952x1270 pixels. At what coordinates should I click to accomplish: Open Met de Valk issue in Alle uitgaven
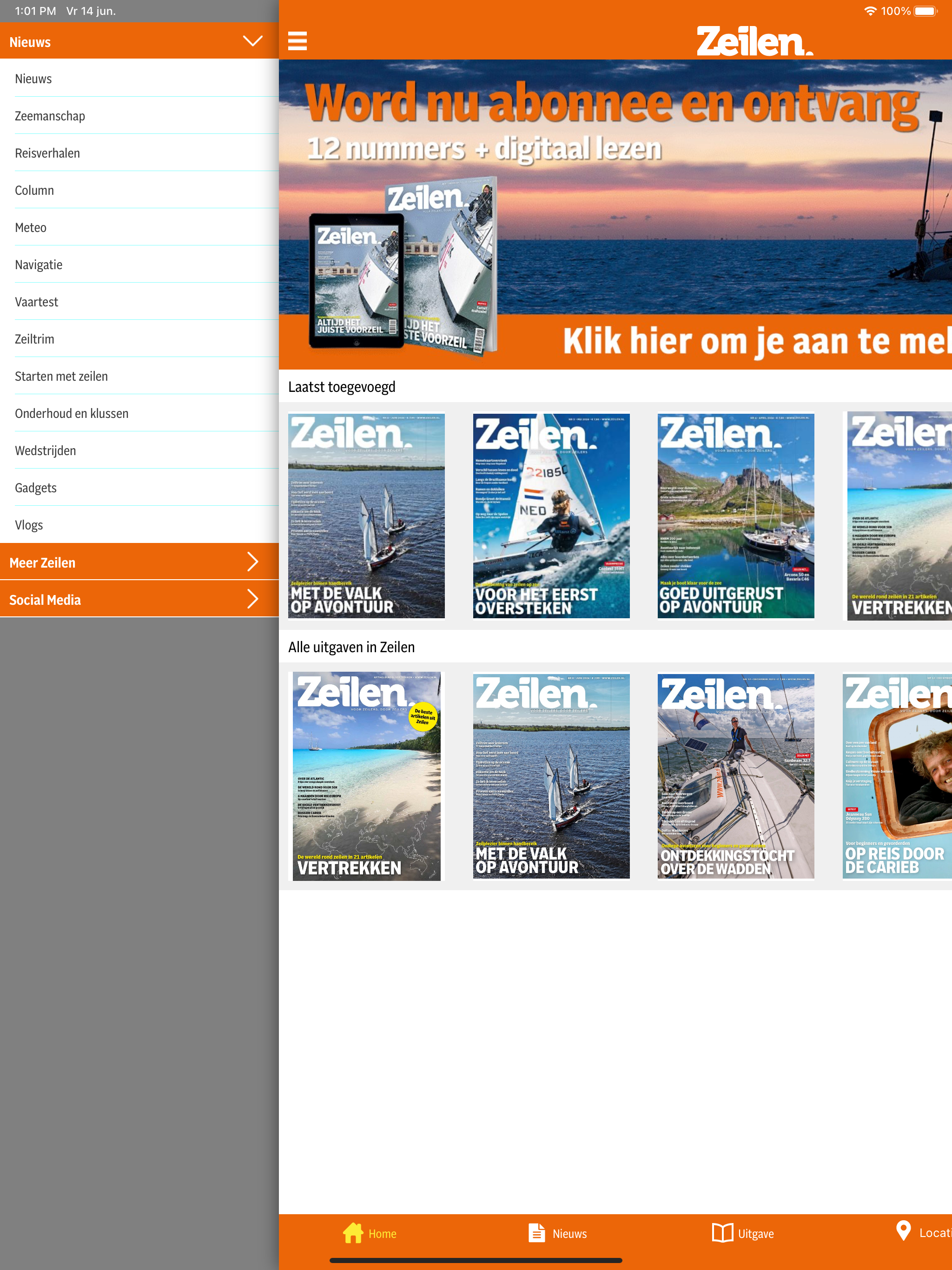coord(551,776)
